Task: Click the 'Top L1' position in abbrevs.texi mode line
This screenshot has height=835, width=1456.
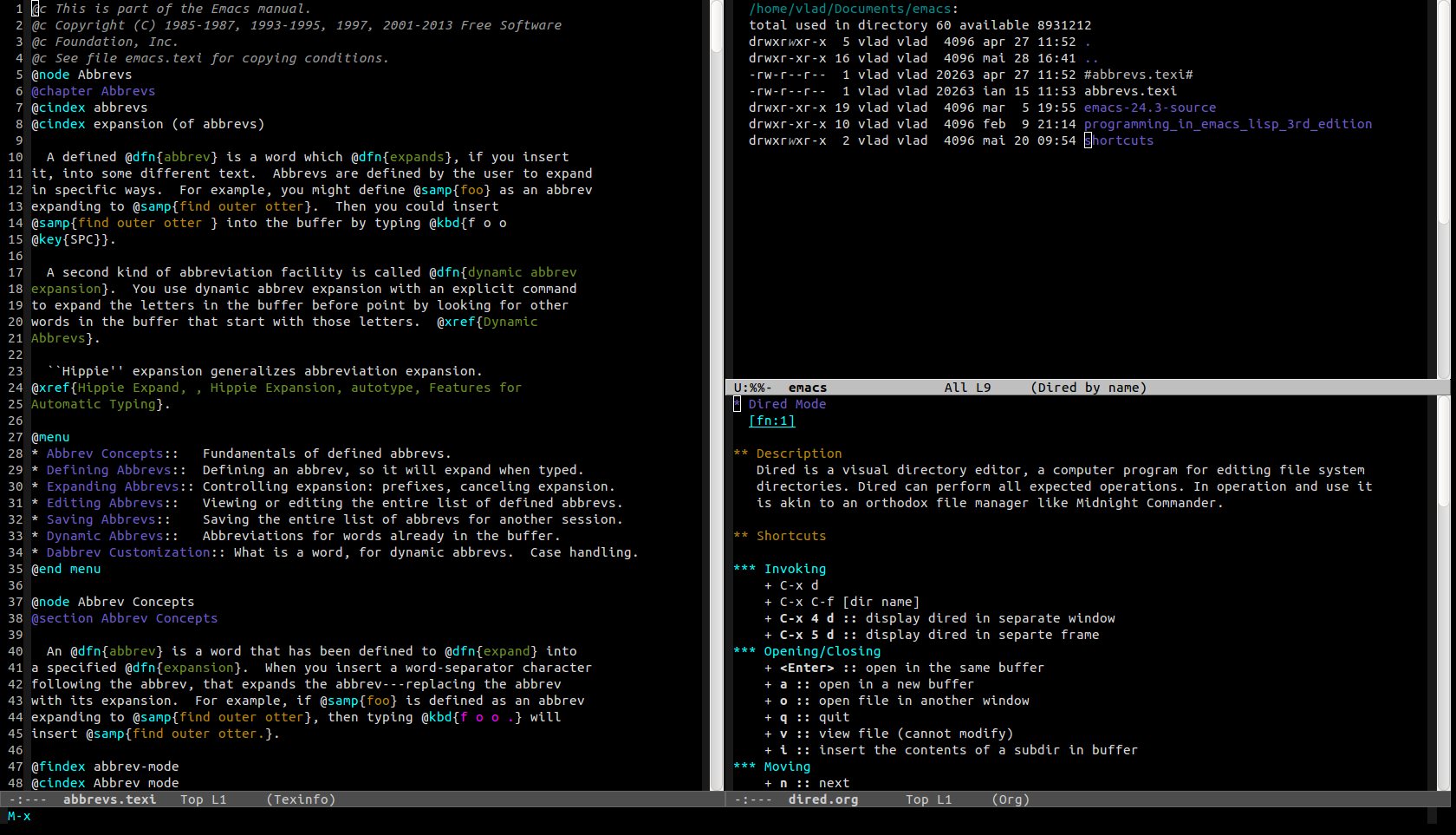Action: click(203, 799)
